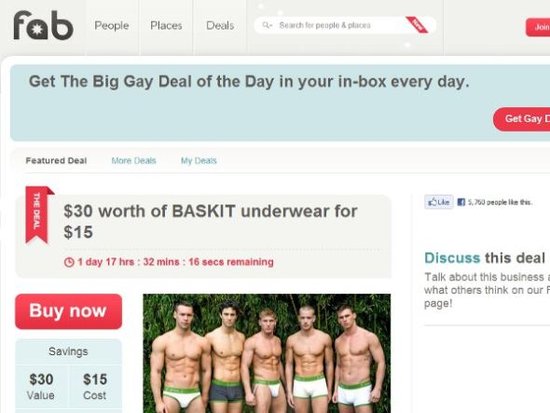Open the People menu
The height and width of the screenshot is (413, 550).
(112, 26)
